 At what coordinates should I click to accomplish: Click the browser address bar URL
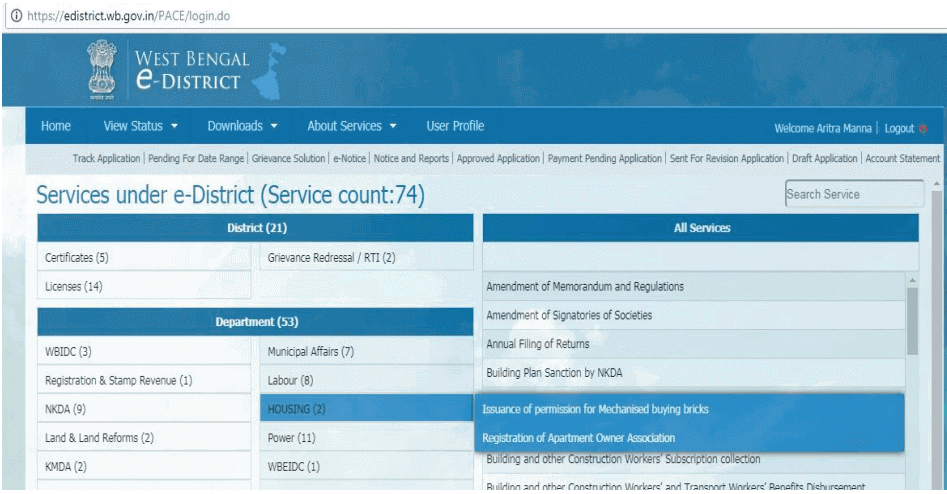pyautogui.click(x=129, y=16)
